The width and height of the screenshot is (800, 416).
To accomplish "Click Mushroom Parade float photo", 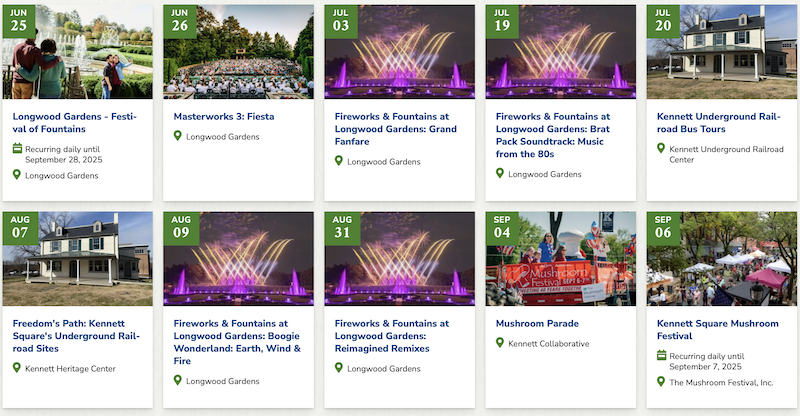I will [x=560, y=258].
